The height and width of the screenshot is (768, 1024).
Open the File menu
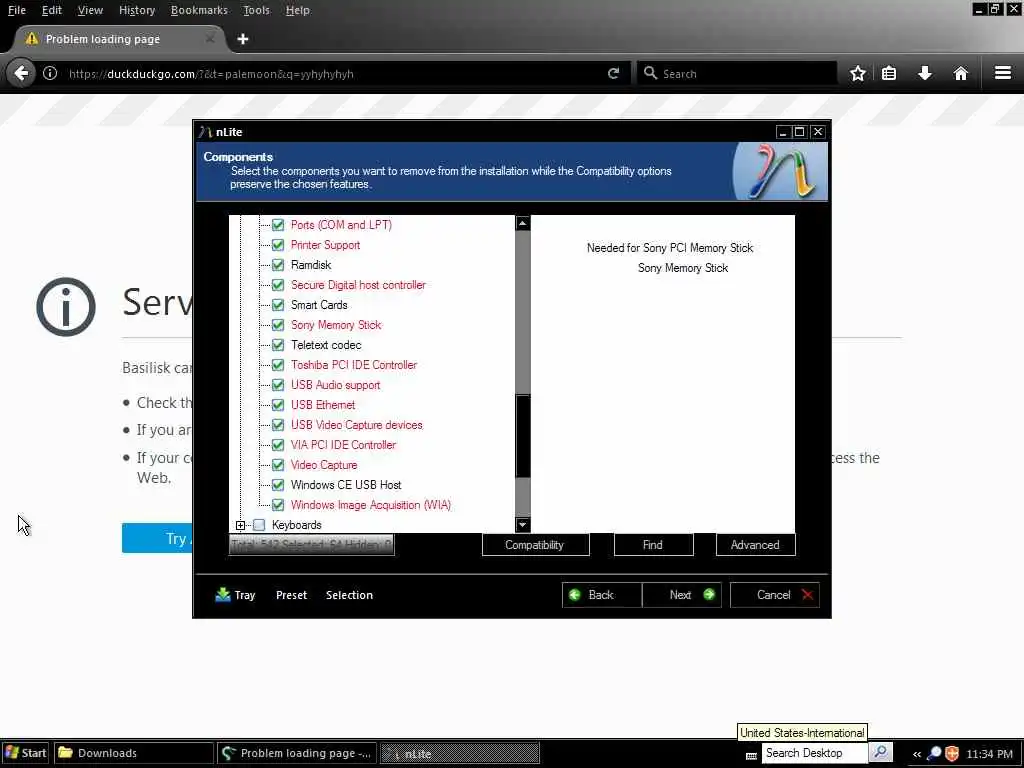click(x=17, y=10)
